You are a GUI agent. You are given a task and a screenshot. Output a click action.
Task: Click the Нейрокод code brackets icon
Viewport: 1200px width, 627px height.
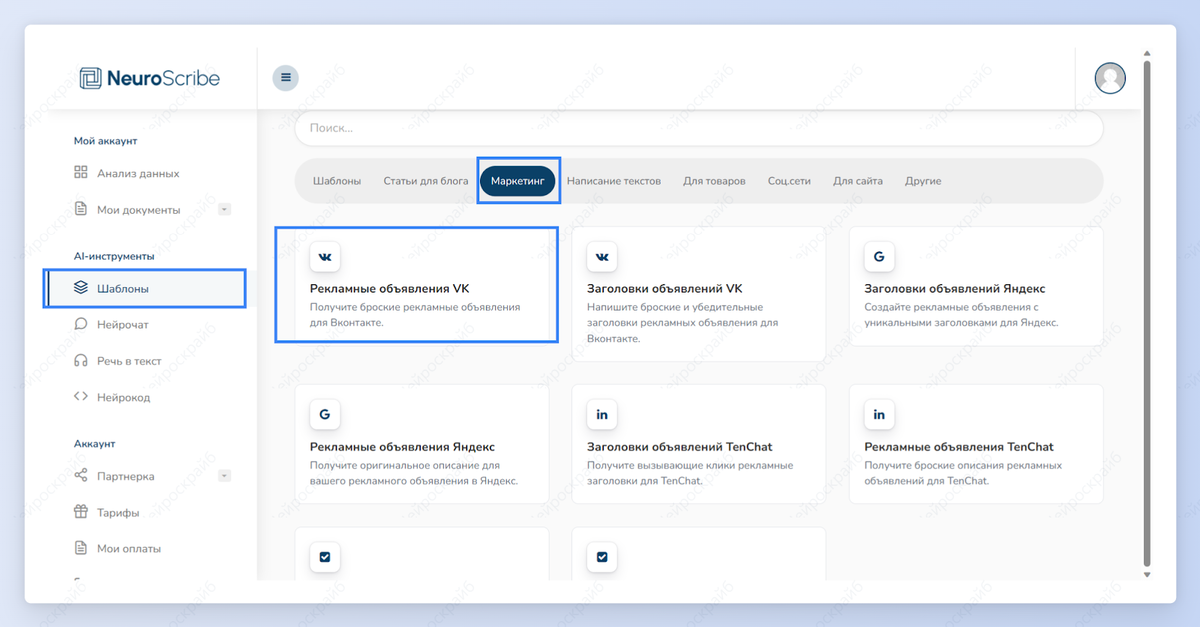coord(81,396)
